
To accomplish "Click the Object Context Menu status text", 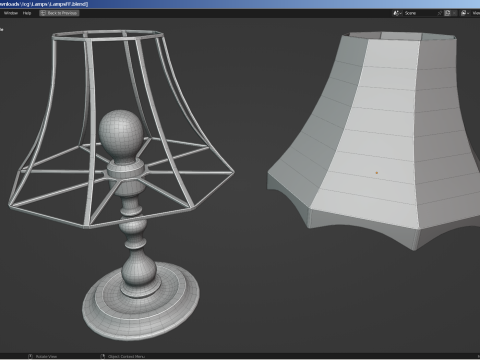I will (127, 357).
